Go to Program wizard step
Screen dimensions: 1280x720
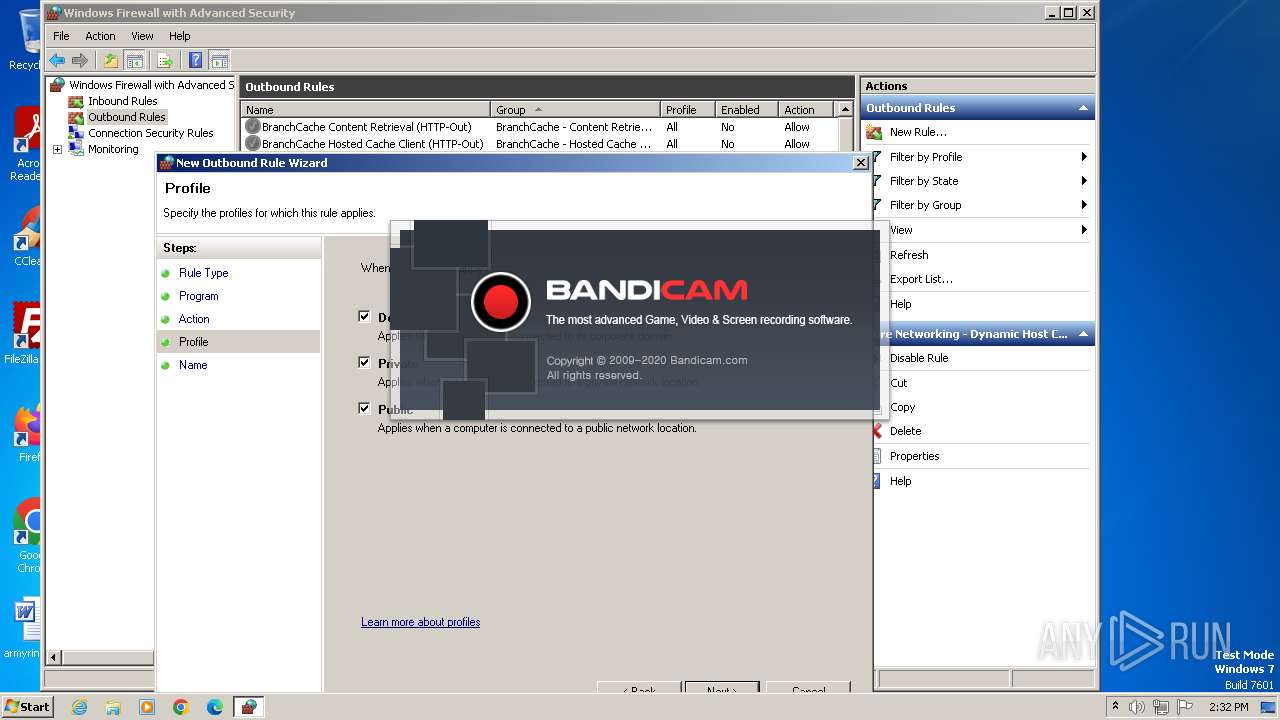[x=199, y=296]
